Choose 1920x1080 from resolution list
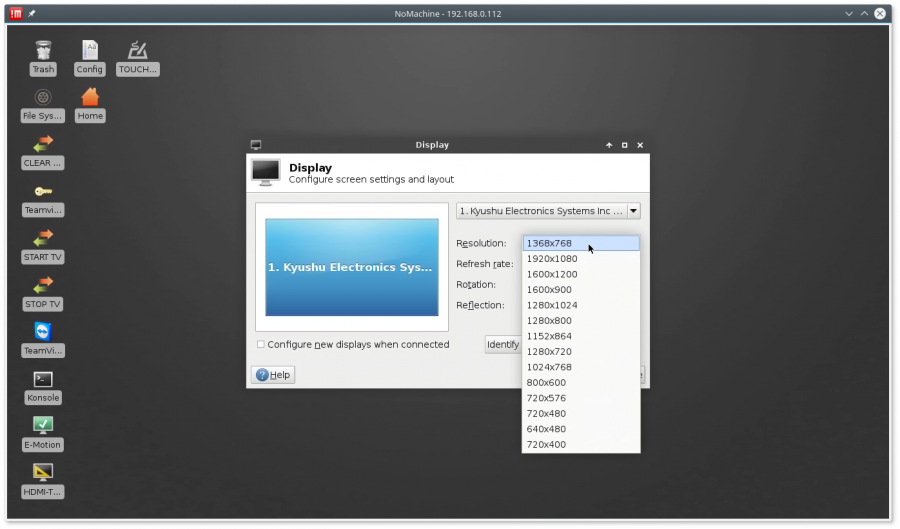 pos(551,259)
